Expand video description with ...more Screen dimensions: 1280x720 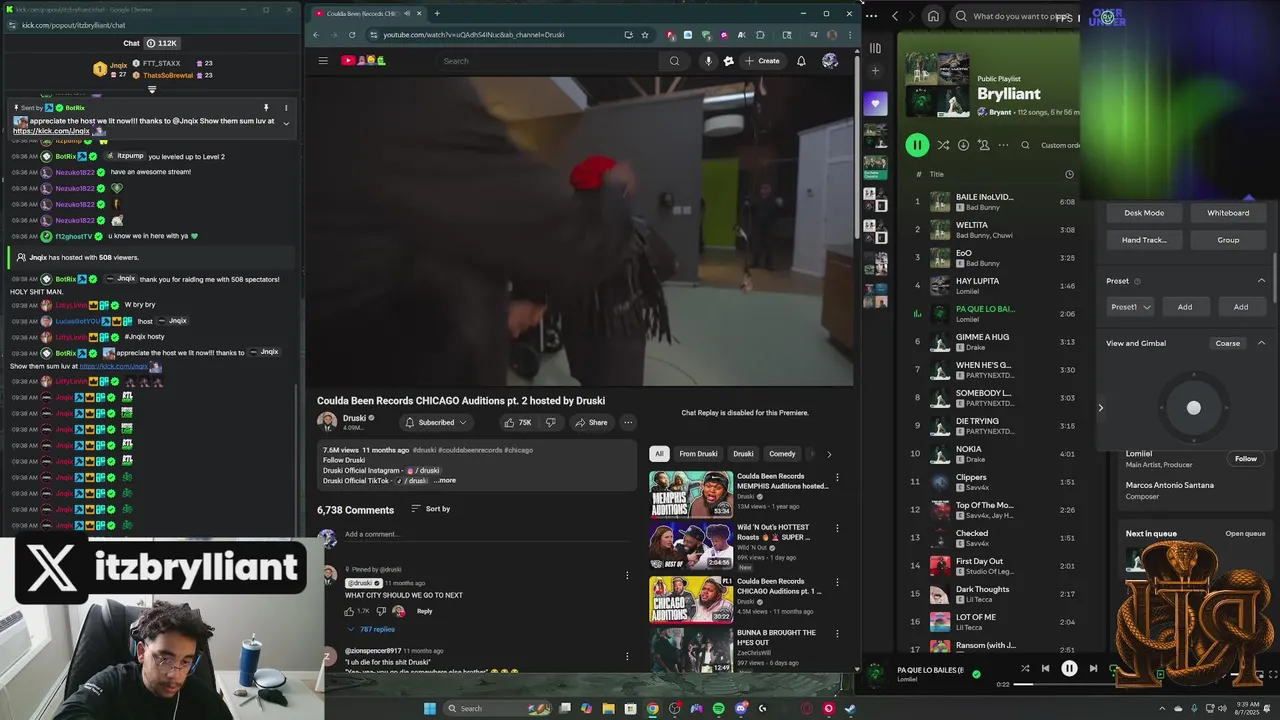click(x=445, y=481)
